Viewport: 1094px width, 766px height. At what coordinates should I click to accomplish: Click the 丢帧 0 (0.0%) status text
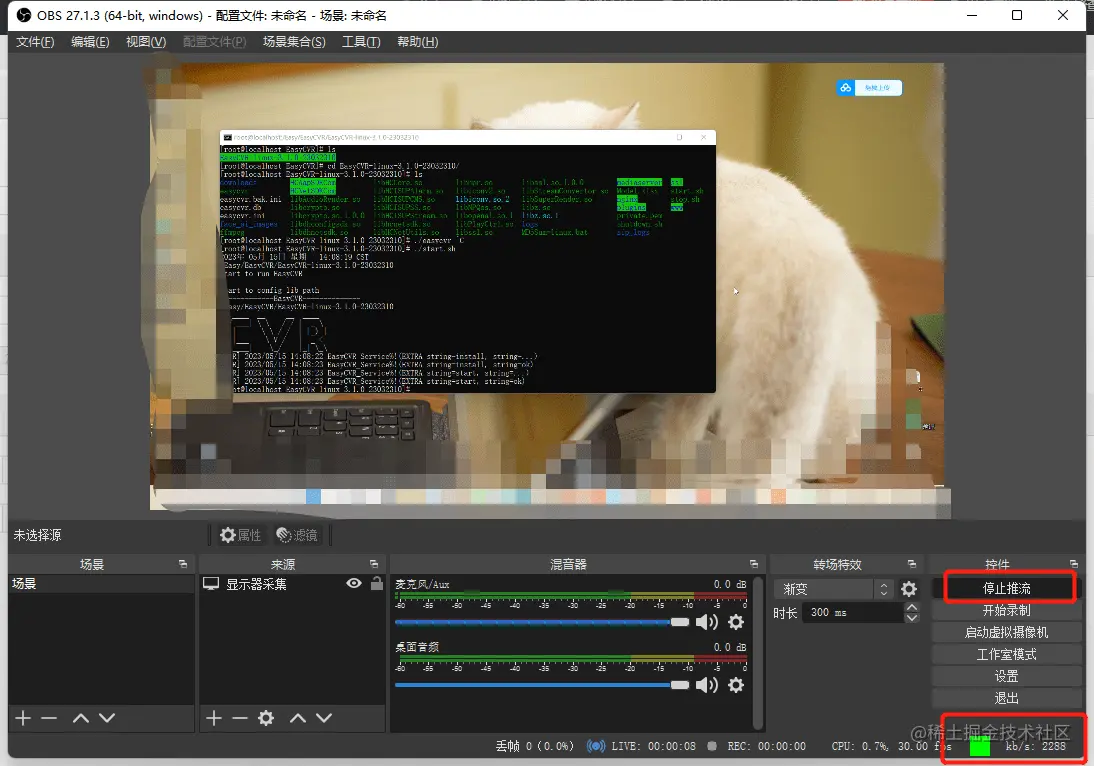[534, 746]
